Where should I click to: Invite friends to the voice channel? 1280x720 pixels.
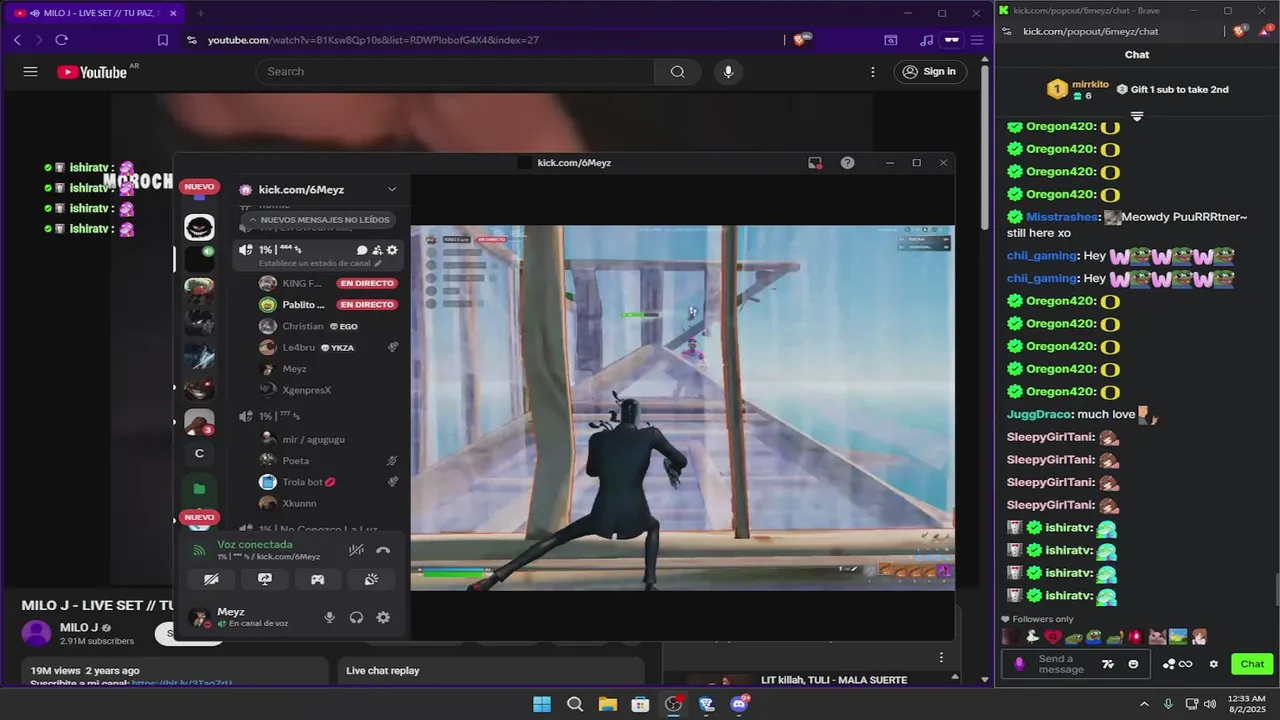click(x=377, y=250)
